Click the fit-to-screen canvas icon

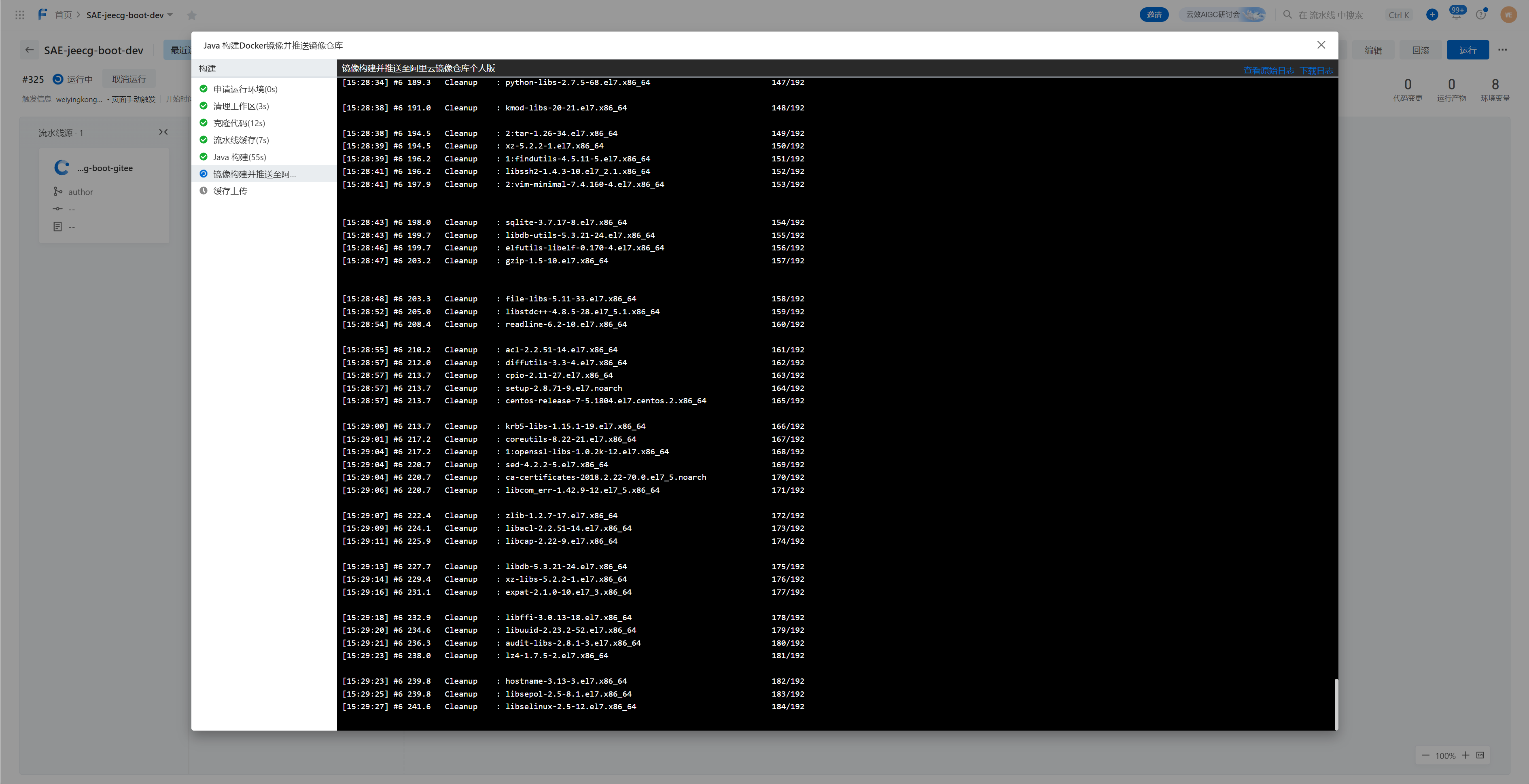(1480, 756)
